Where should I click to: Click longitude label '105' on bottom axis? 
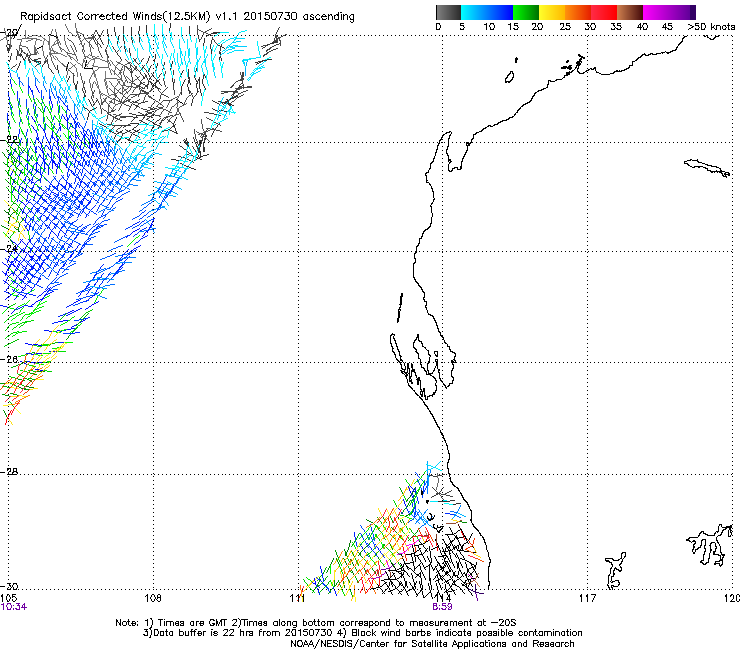click(8, 598)
